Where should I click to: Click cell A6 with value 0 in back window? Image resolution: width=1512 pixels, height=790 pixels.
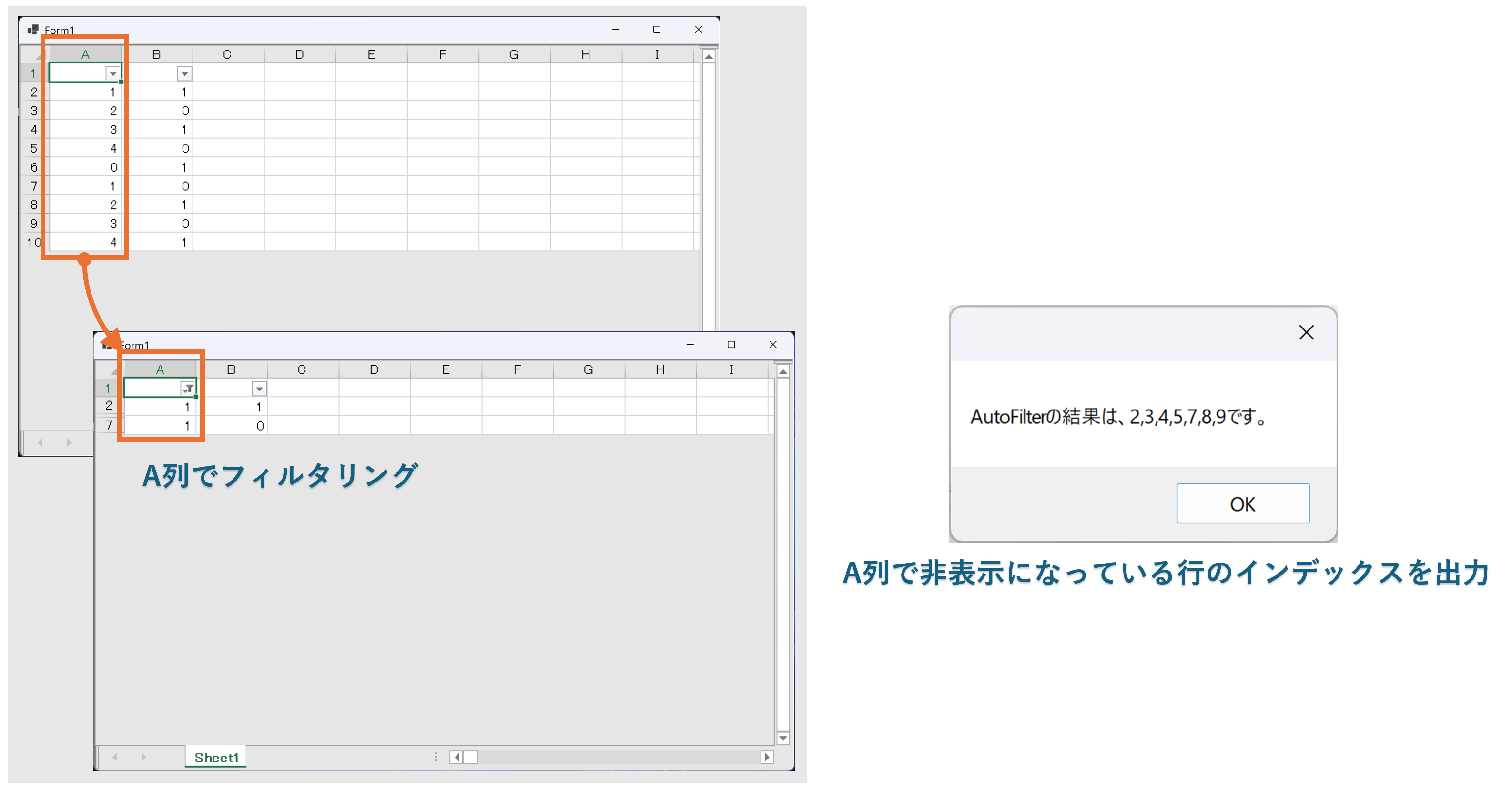coord(85,167)
